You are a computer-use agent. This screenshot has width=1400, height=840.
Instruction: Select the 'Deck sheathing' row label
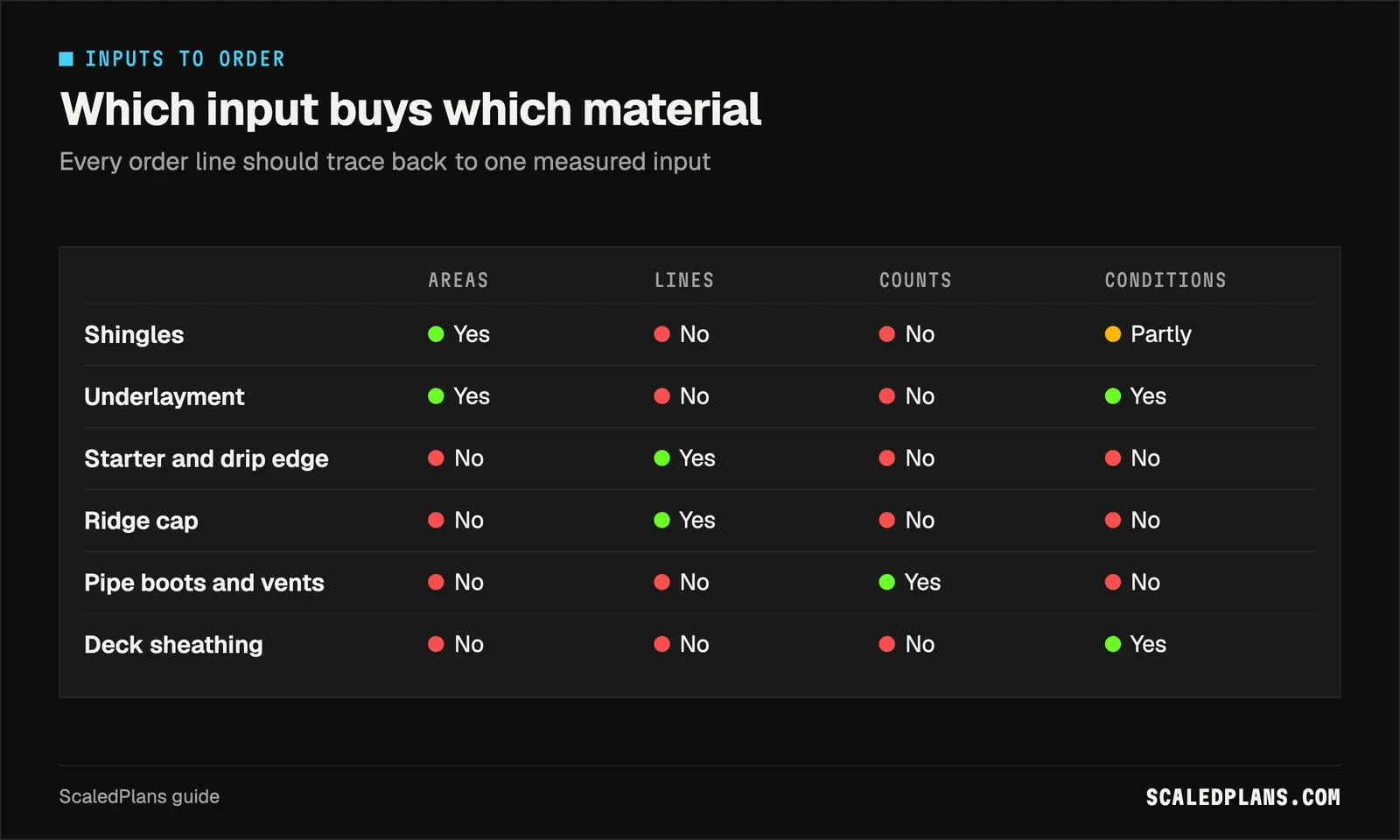coord(173,645)
